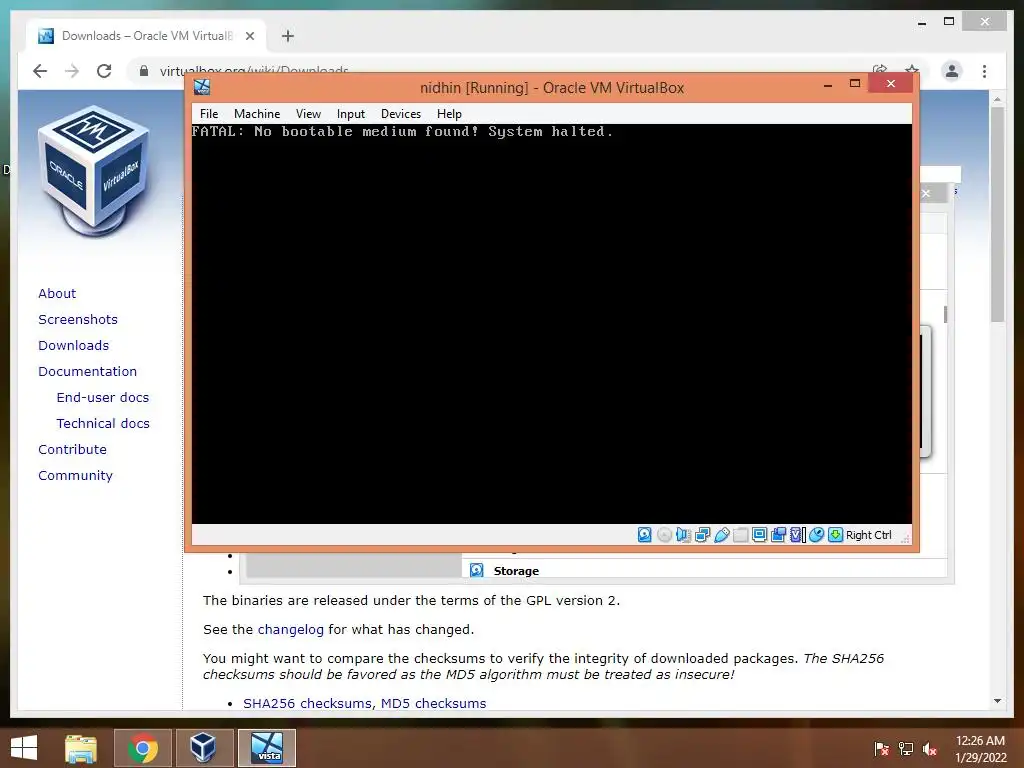Screen dimensions: 1024x768
Task: Open the Devices menu
Action: [x=401, y=114]
